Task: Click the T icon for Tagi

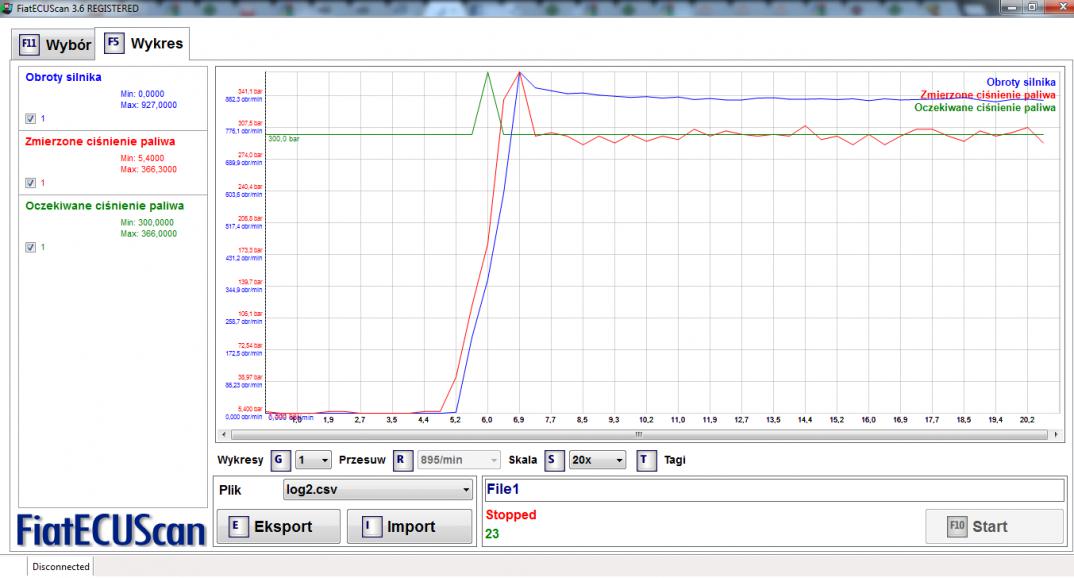Action: [x=645, y=460]
